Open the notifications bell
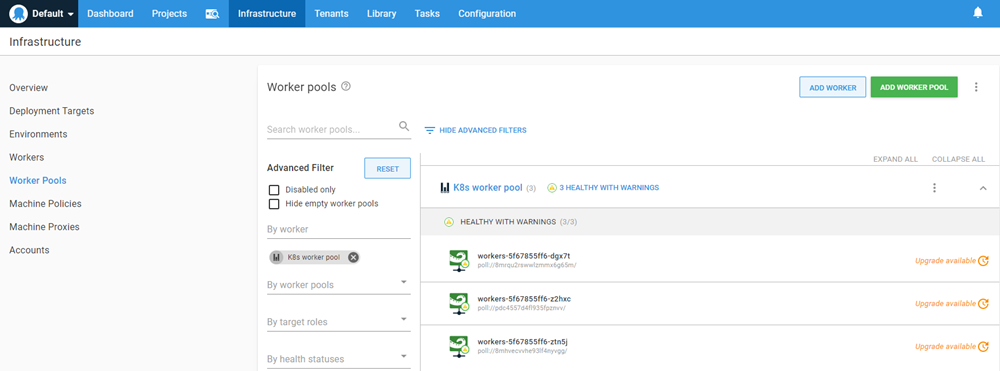Screen dimensions: 1000x371 (978, 13)
